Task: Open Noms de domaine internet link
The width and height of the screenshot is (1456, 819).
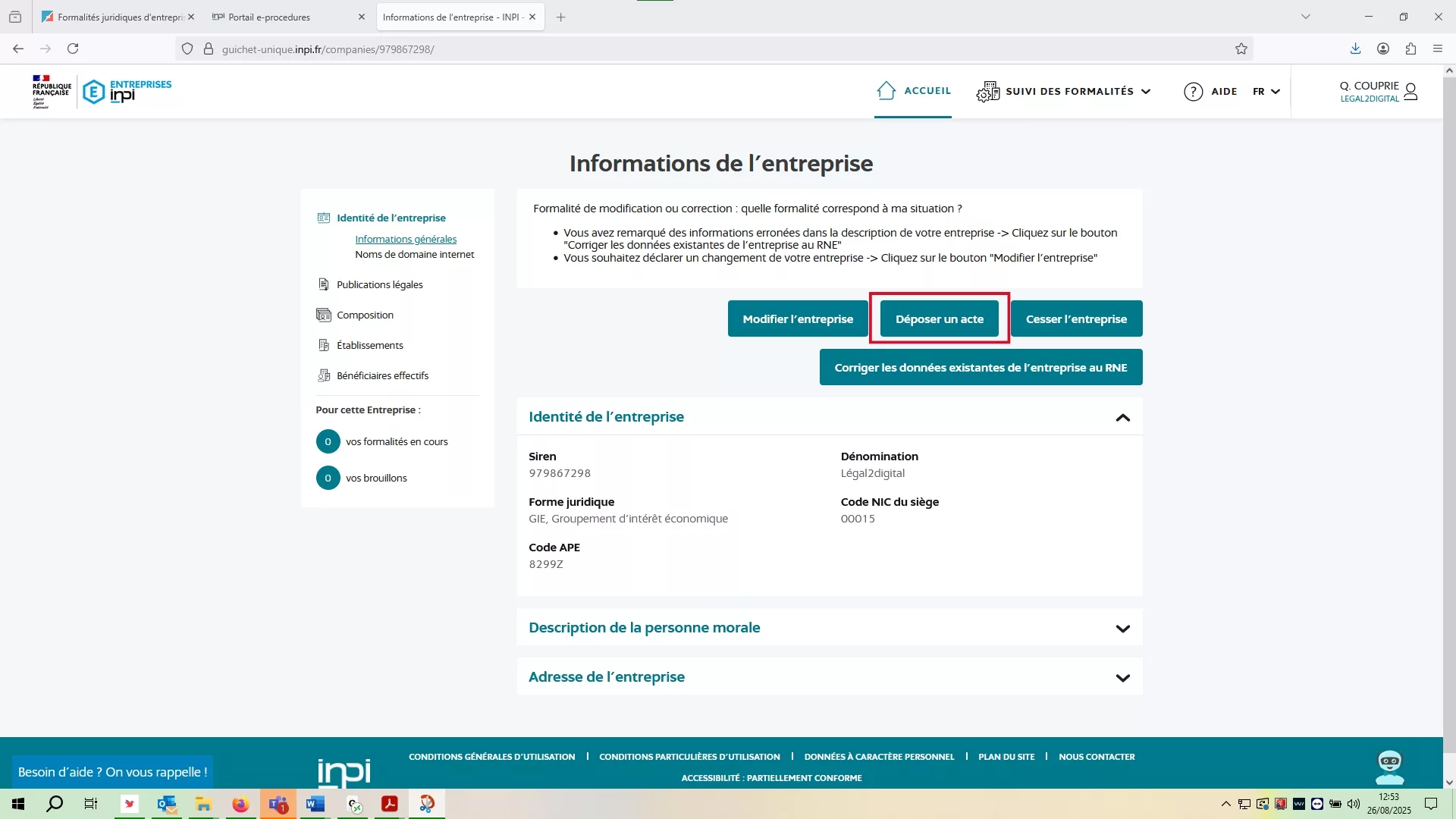Action: tap(414, 255)
